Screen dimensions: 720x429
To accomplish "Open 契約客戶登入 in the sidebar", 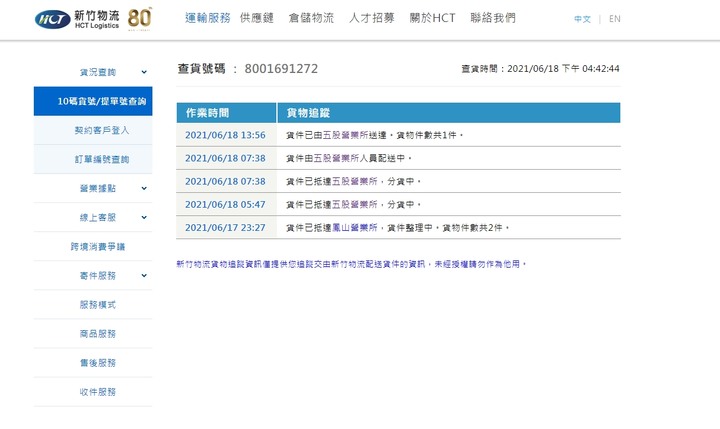I will coord(102,130).
